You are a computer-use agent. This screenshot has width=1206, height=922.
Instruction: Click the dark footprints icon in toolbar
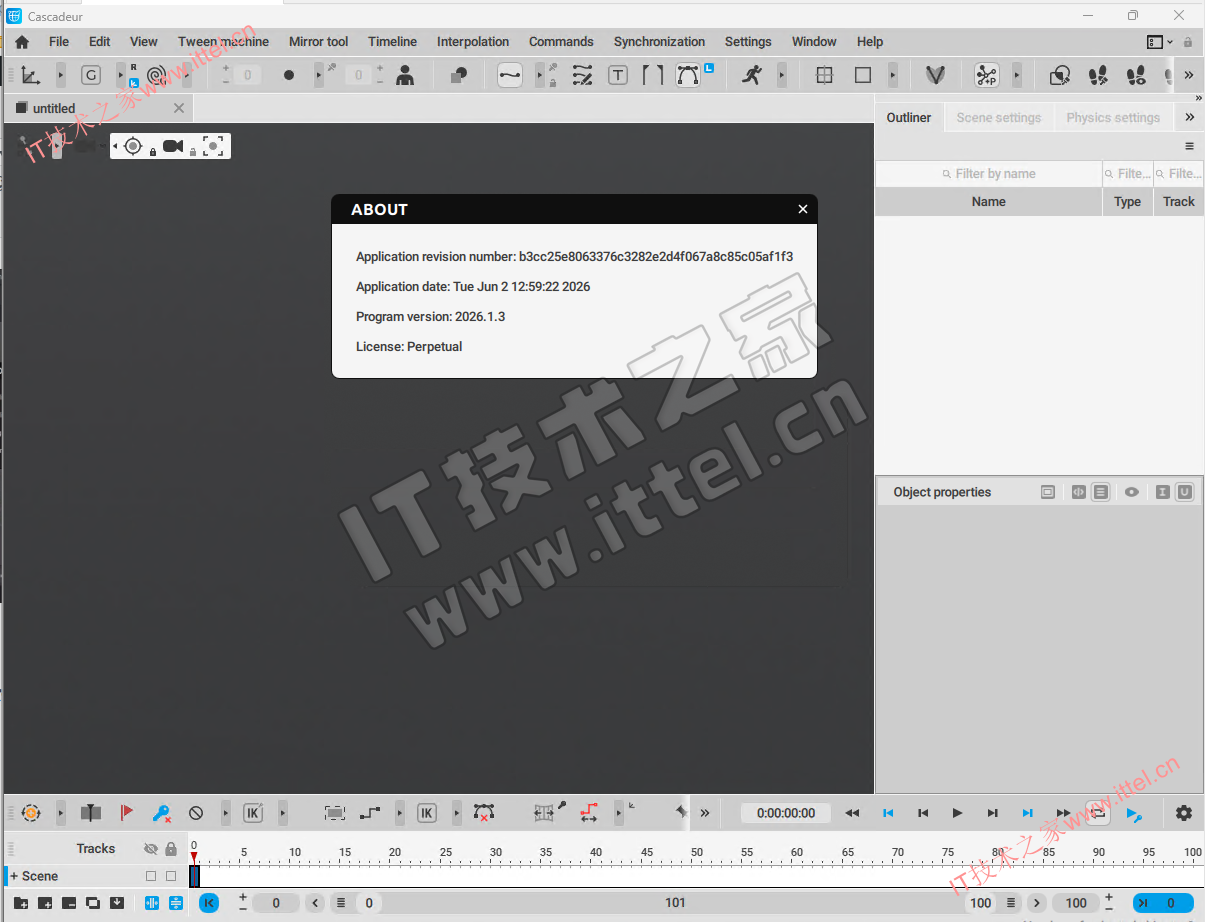pos(1098,75)
